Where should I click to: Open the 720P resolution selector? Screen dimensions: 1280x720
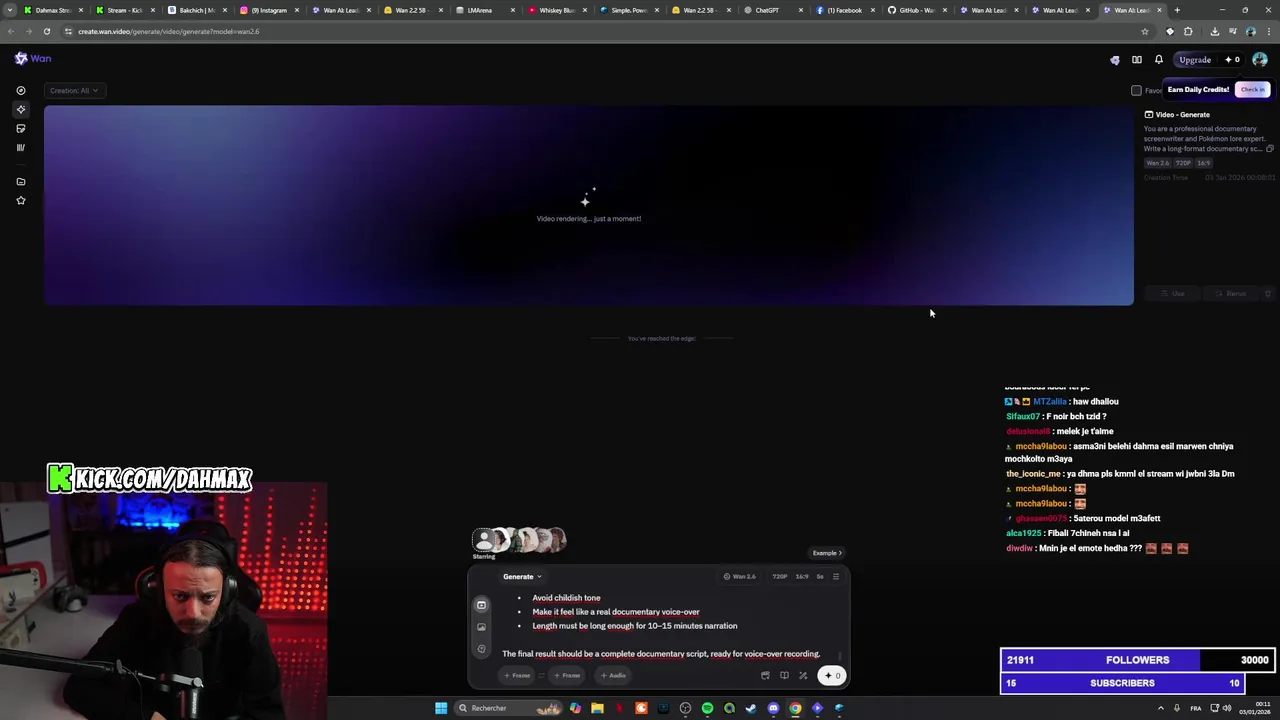tap(779, 577)
